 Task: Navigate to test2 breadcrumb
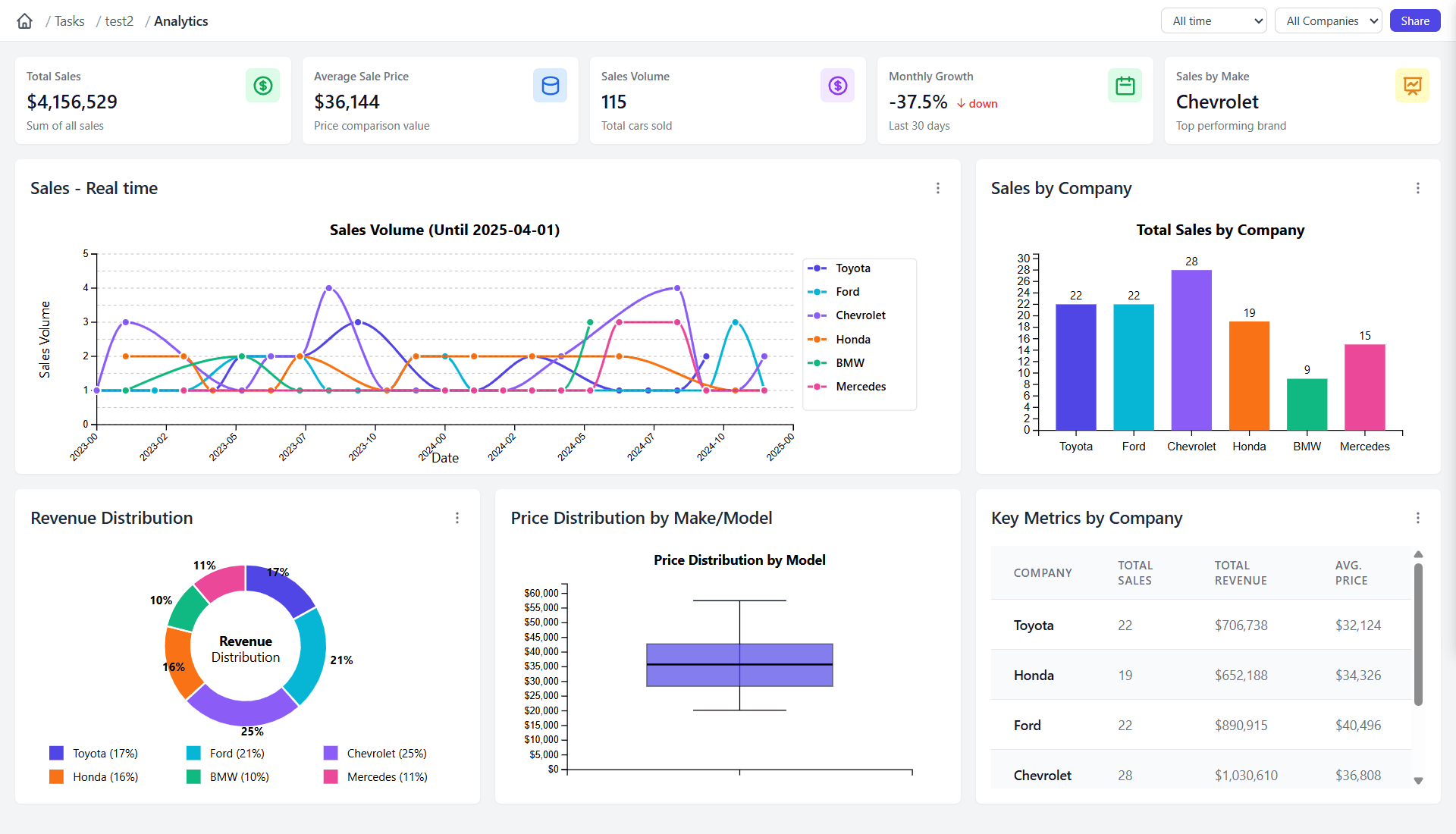tap(119, 21)
